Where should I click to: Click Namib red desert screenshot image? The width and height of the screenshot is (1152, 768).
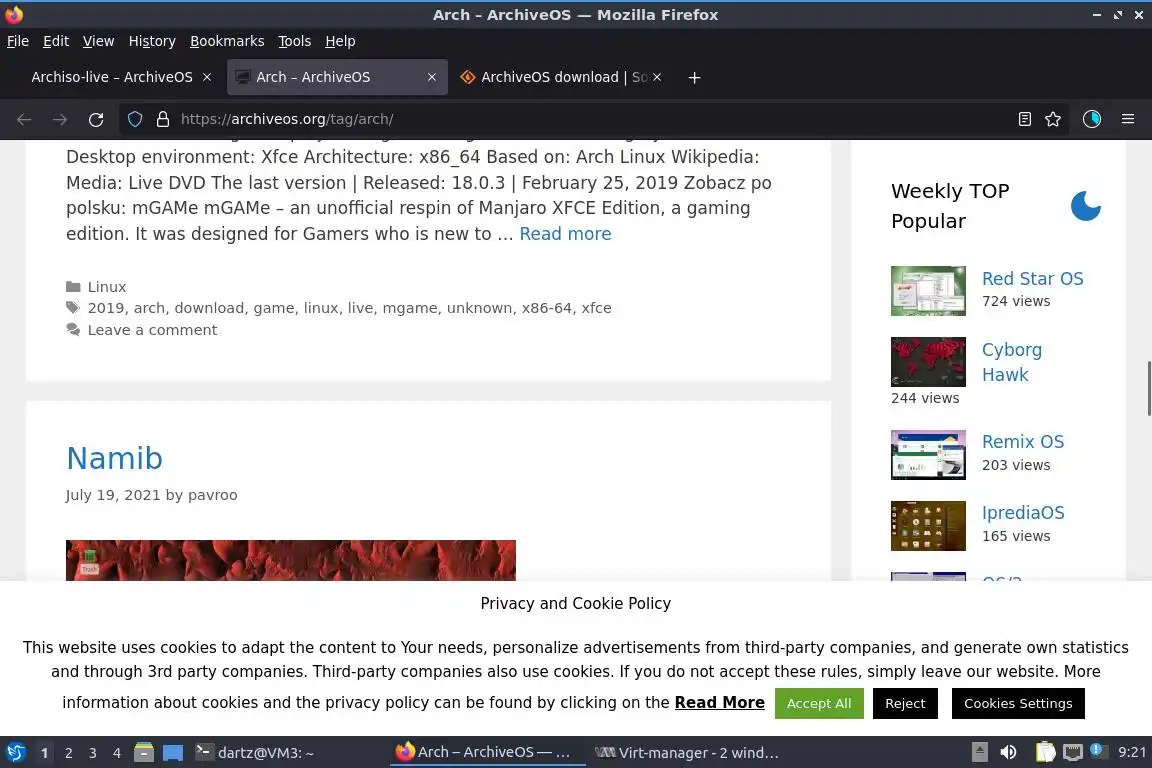click(291, 560)
